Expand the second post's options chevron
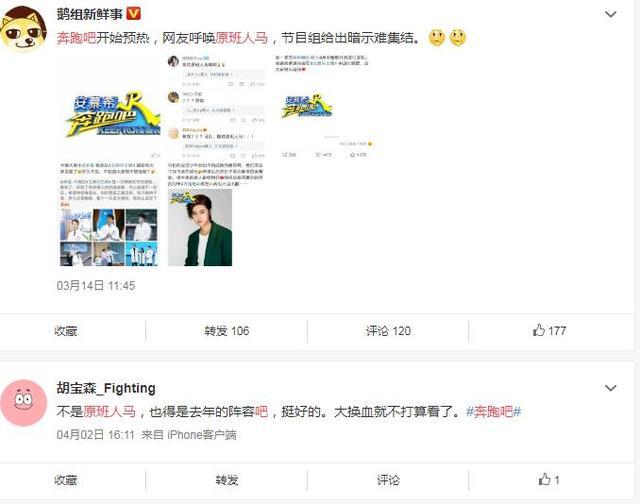 [x=610, y=388]
